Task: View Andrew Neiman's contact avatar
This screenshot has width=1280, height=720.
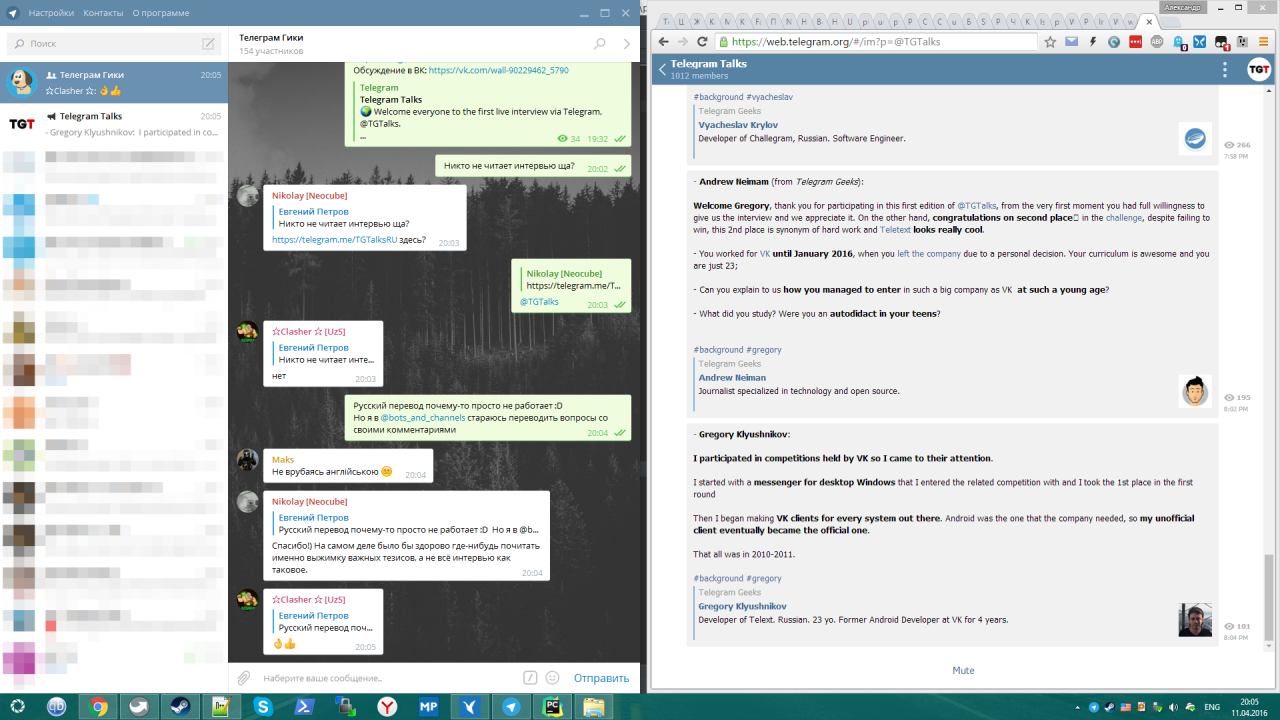Action: click(1195, 391)
